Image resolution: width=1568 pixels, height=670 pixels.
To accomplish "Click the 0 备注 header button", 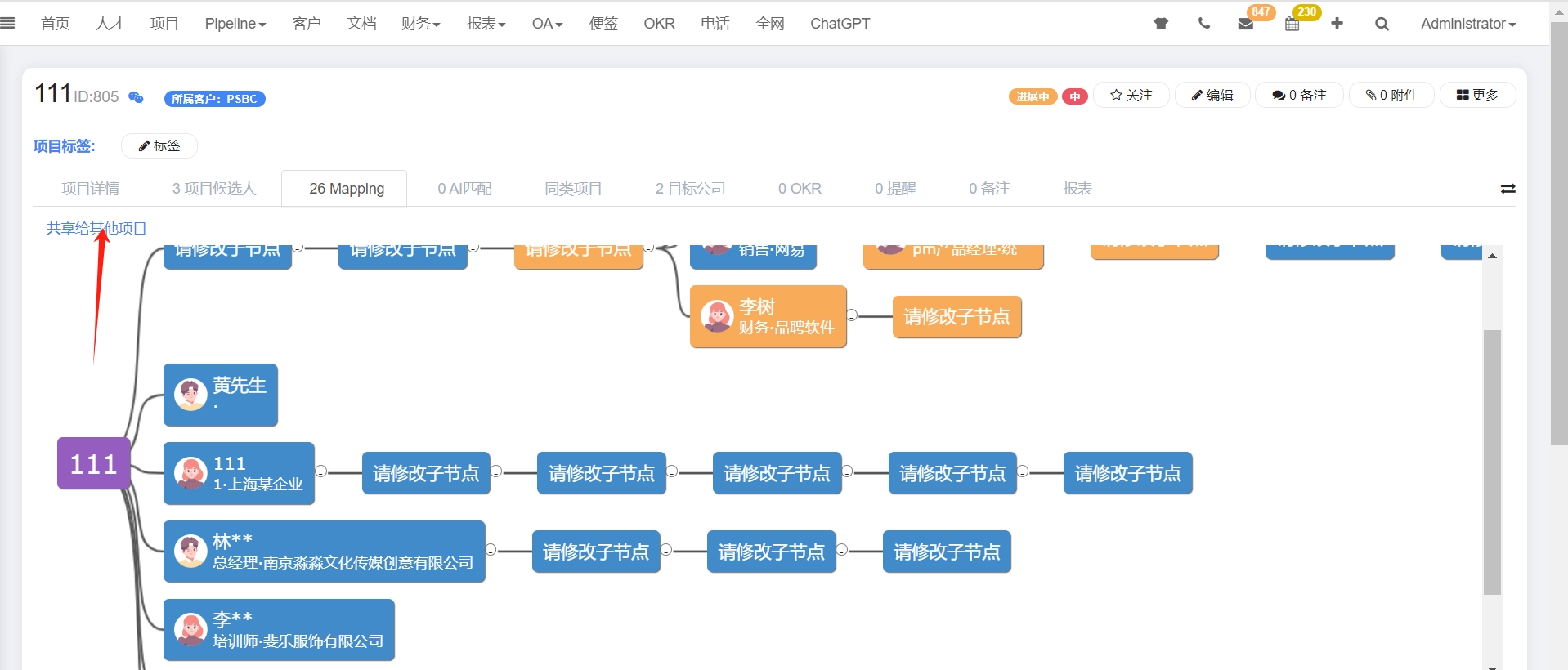I will (1299, 95).
